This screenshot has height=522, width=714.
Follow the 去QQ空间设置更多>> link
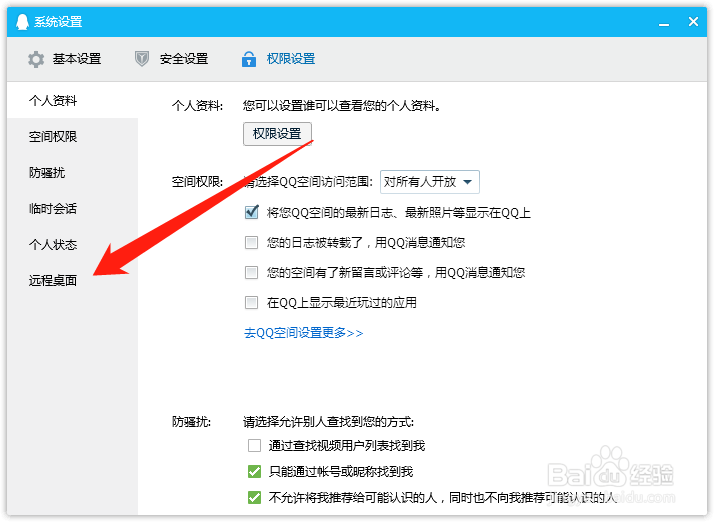pyautogui.click(x=303, y=333)
